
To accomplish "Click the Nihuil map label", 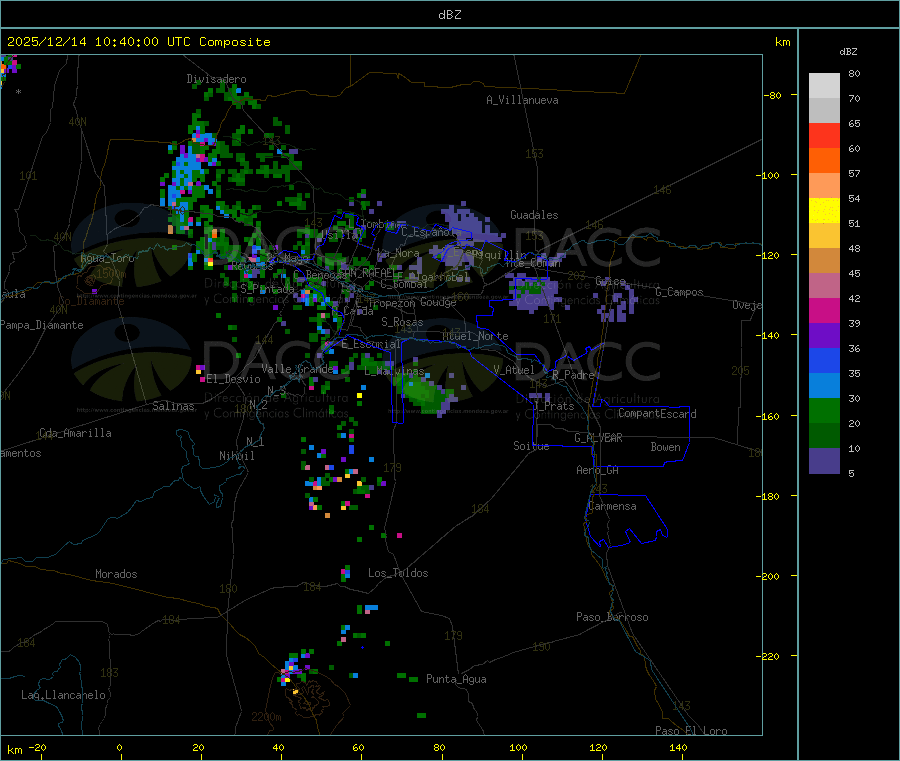I will (236, 456).
